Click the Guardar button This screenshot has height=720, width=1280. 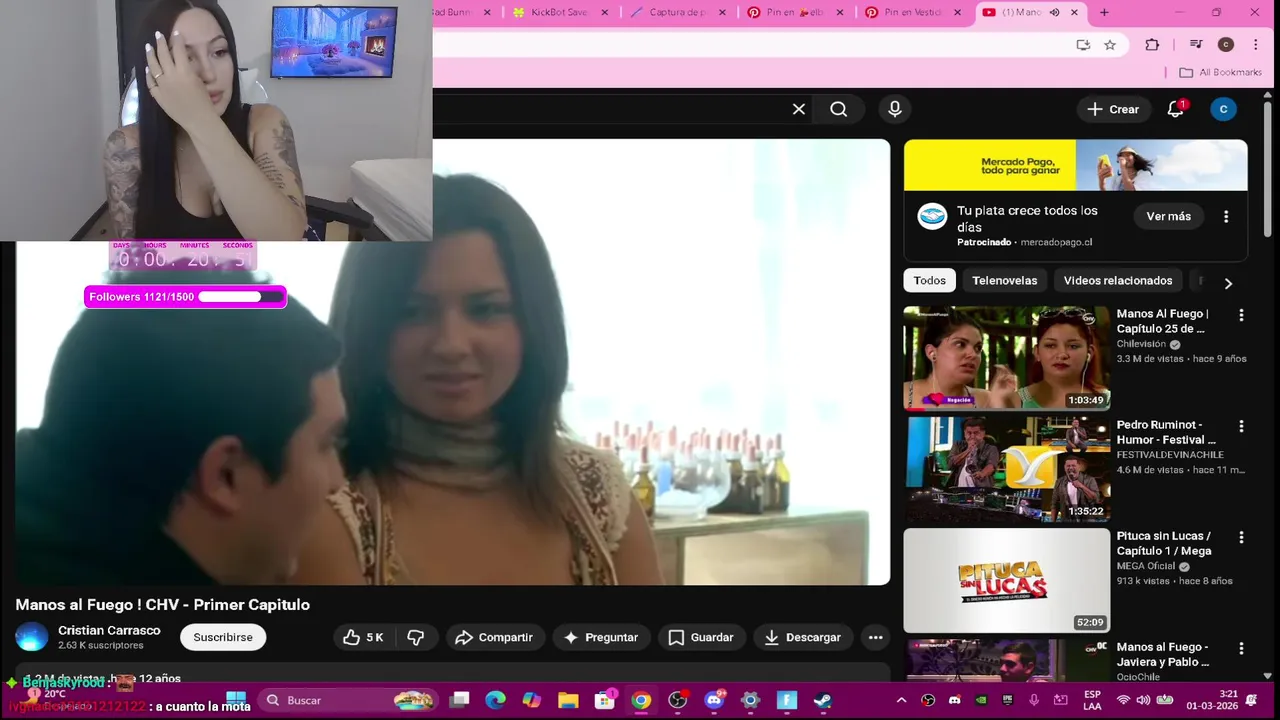coord(701,637)
